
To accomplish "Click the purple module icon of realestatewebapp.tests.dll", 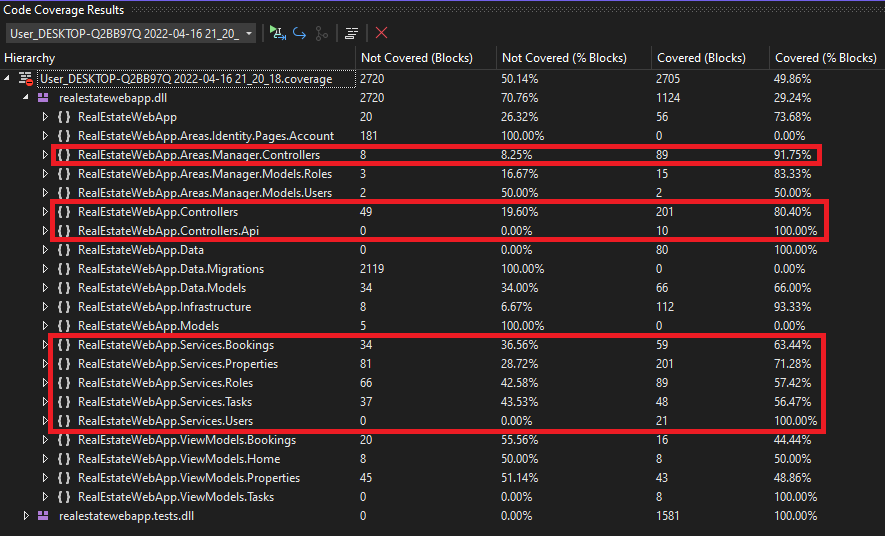I will (43, 516).
